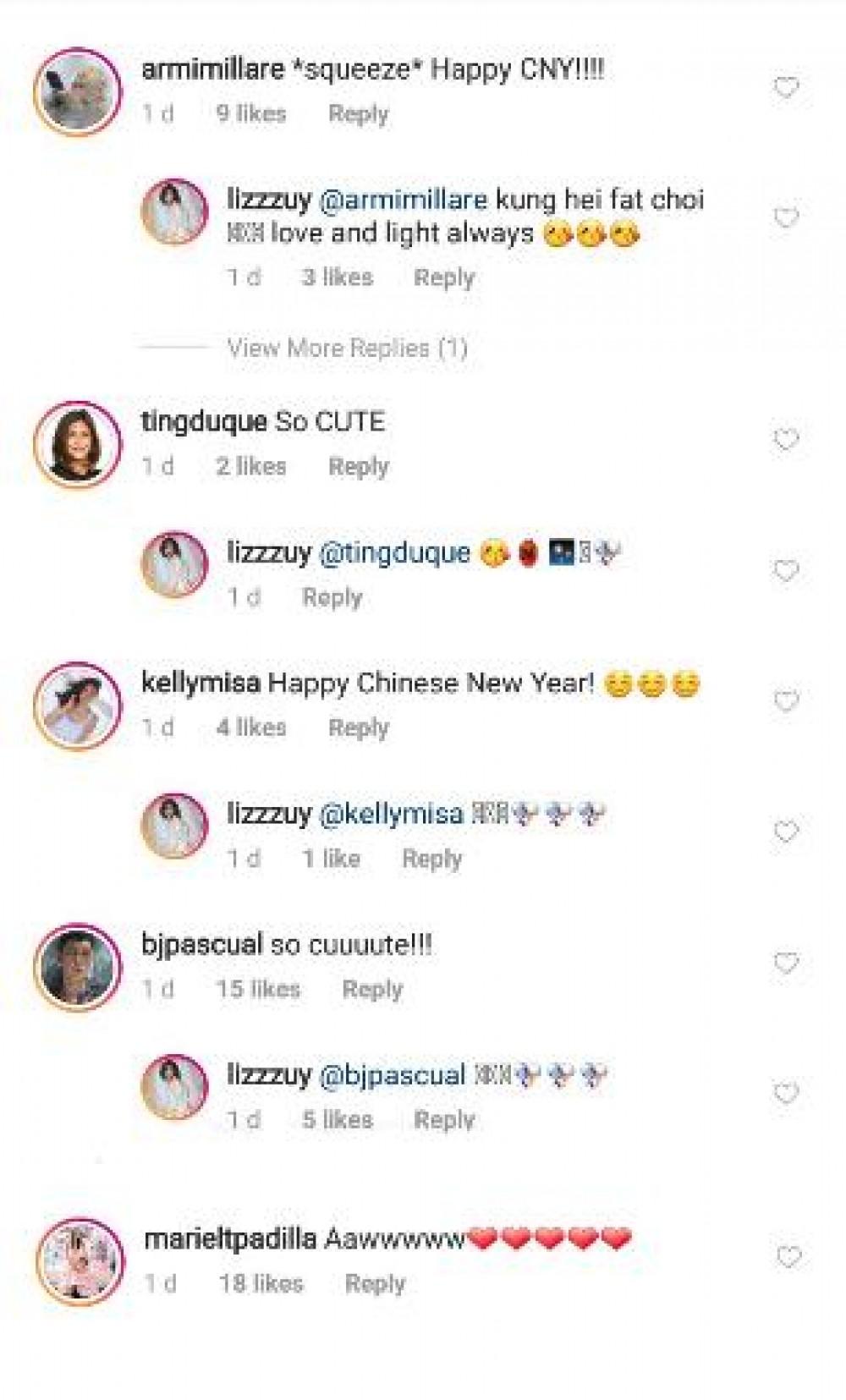Like lizzzuy's reply to kellymisa
This screenshot has width=846, height=1400.
787,832
